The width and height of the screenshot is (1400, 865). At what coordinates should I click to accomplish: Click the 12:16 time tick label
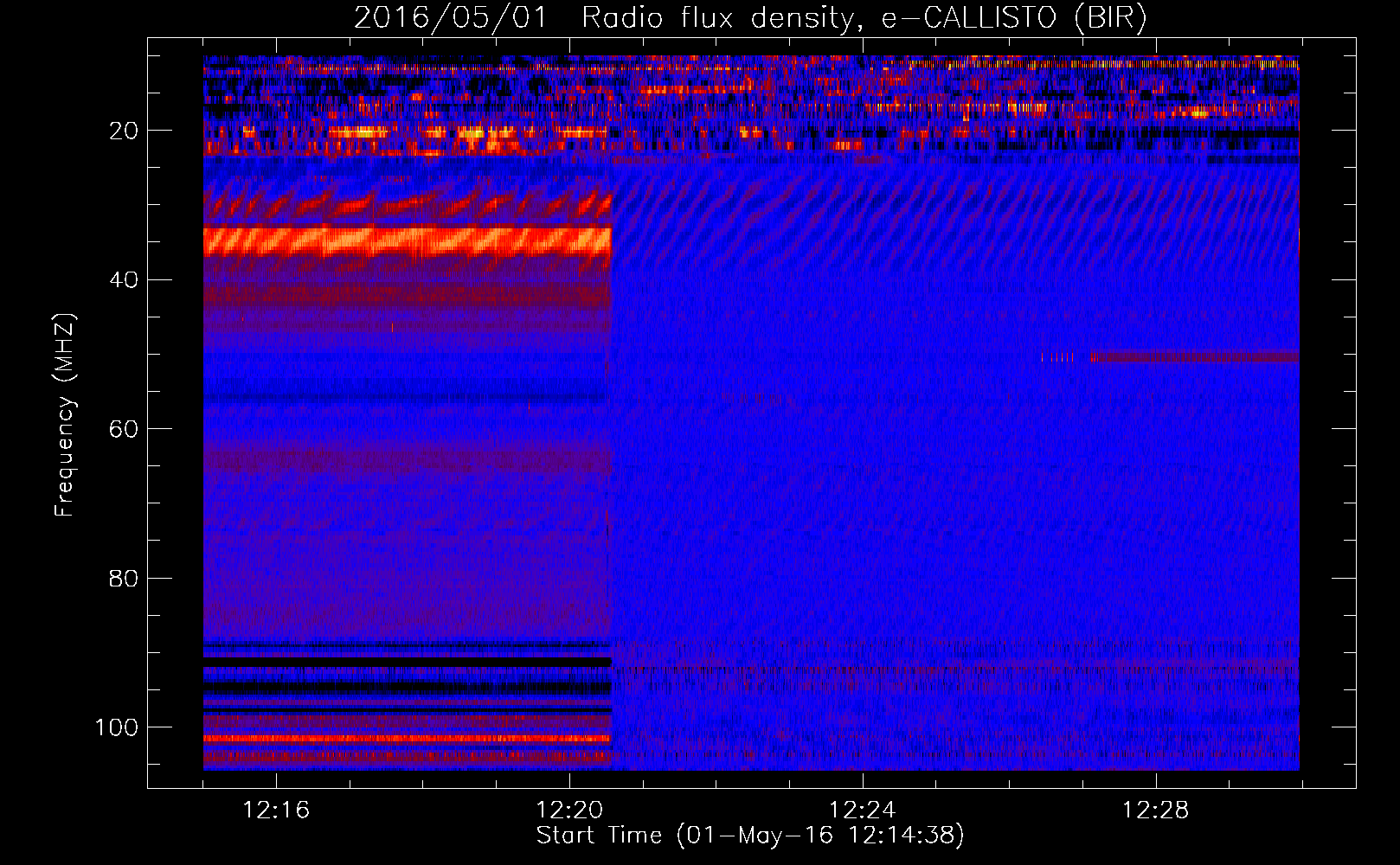pos(276,811)
